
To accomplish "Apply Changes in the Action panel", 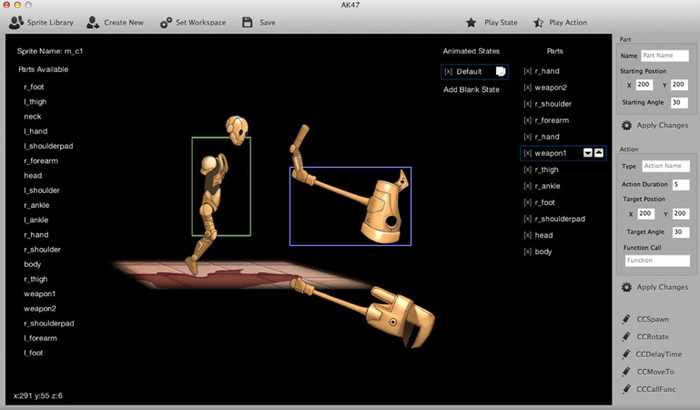I will 655,287.
